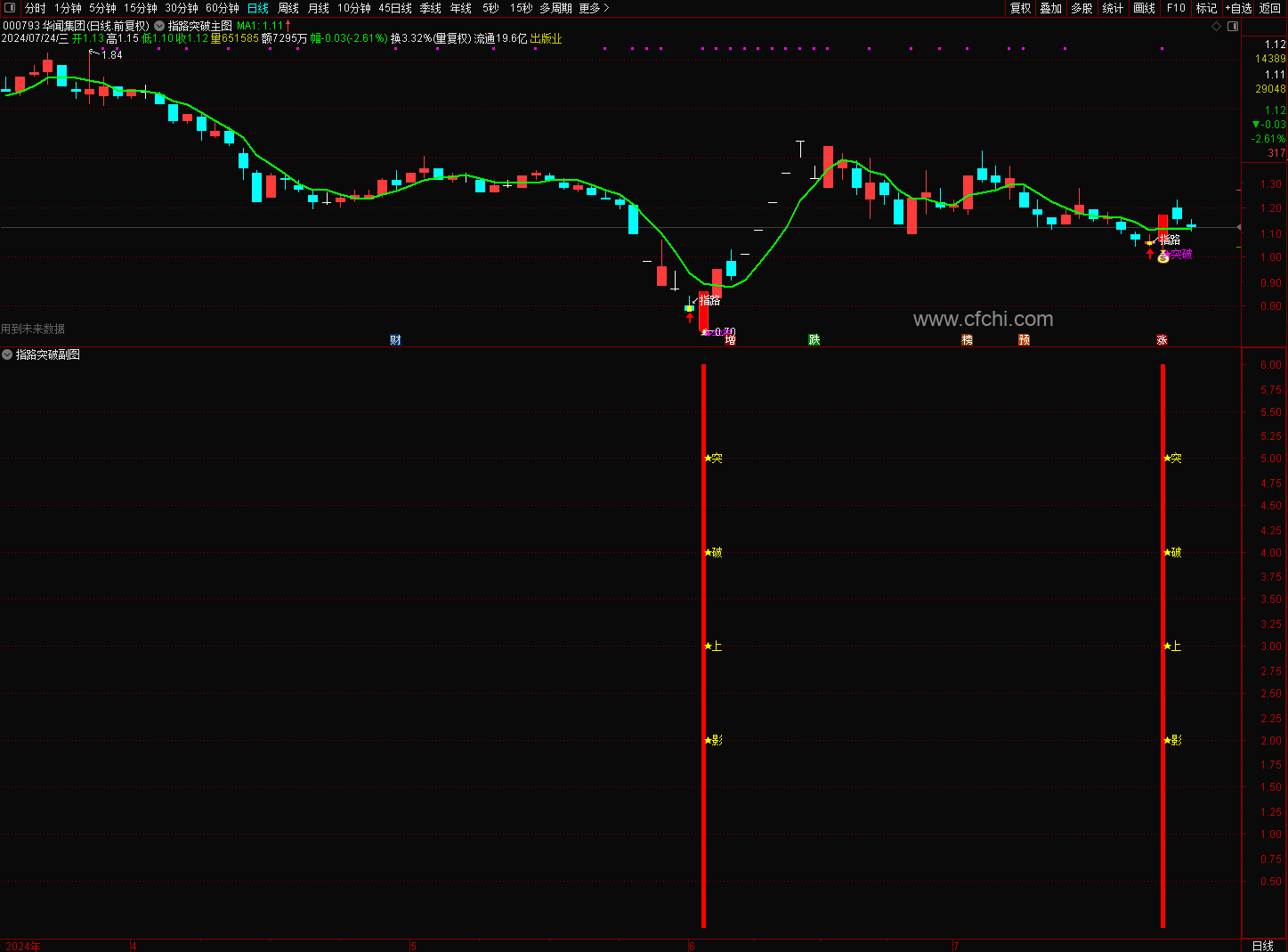Open the 涨 event marker
The width and height of the screenshot is (1288, 952).
coord(1162,340)
